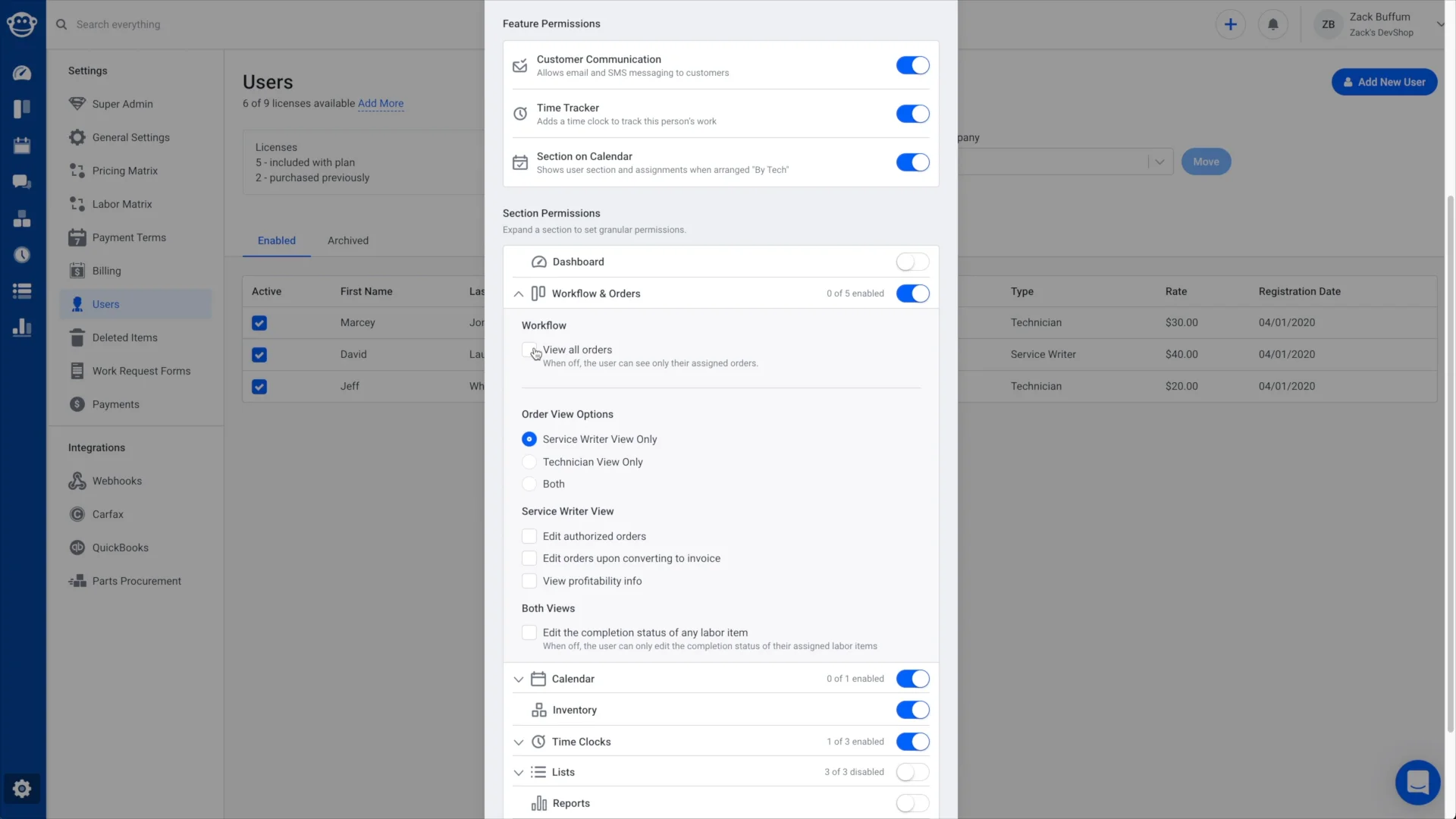Click the Move button
This screenshot has width=1456, height=819.
click(x=1206, y=162)
